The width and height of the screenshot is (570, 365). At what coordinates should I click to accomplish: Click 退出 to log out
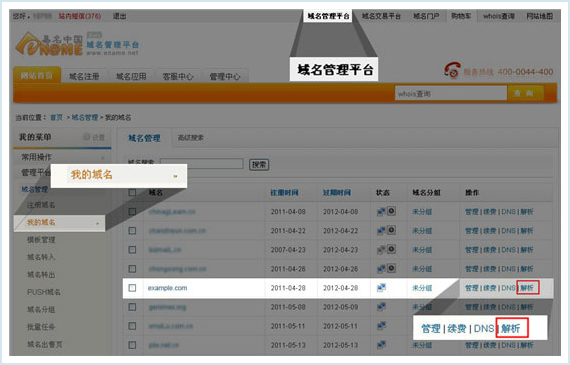[x=119, y=16]
